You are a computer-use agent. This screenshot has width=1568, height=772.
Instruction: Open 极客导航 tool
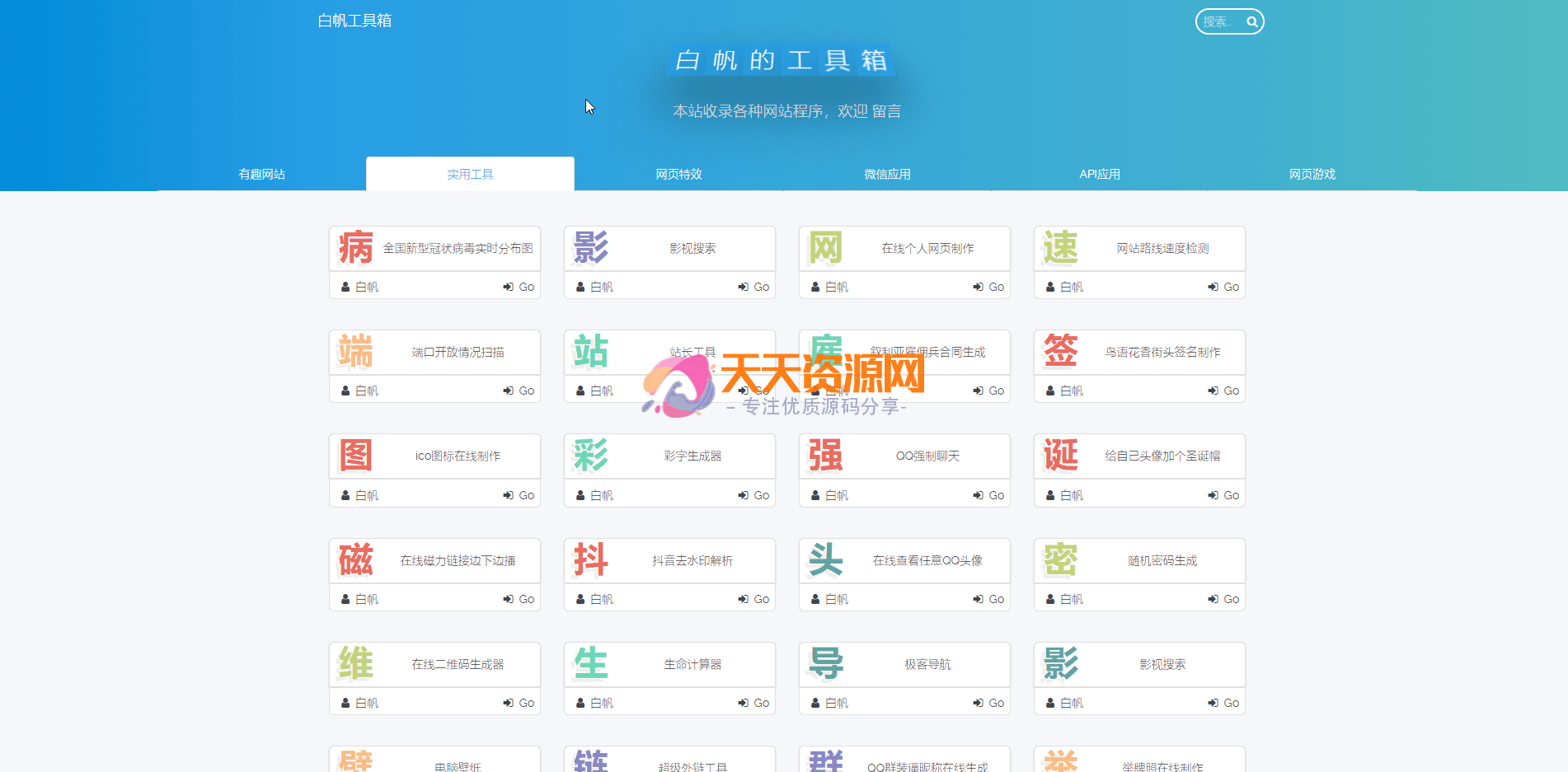tap(927, 664)
